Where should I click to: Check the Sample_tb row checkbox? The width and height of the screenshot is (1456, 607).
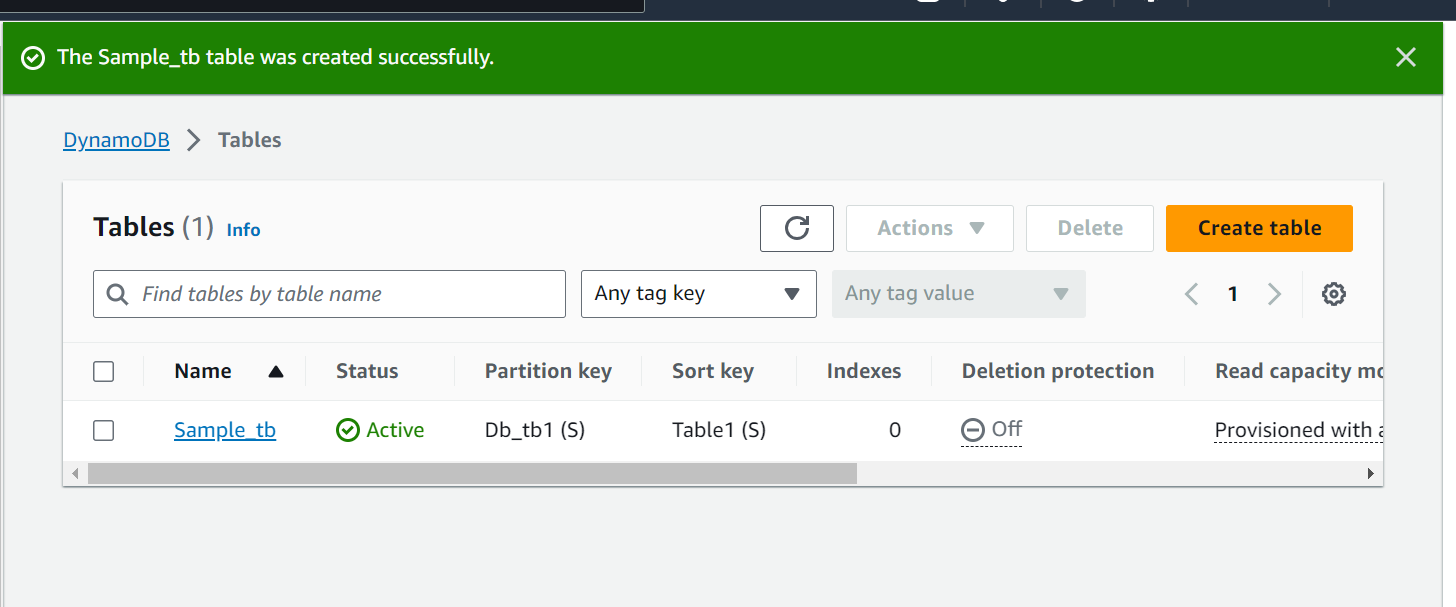coord(103,430)
